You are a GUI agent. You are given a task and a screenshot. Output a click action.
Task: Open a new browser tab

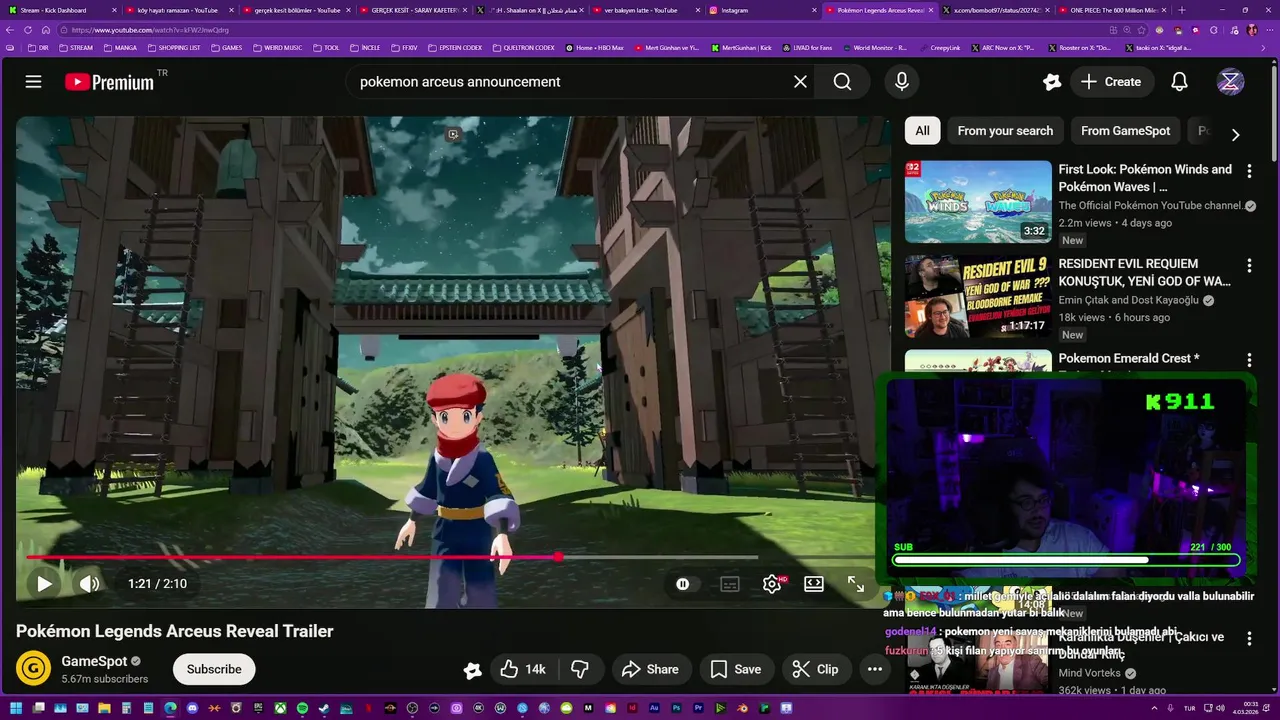pyautogui.click(x=1182, y=10)
